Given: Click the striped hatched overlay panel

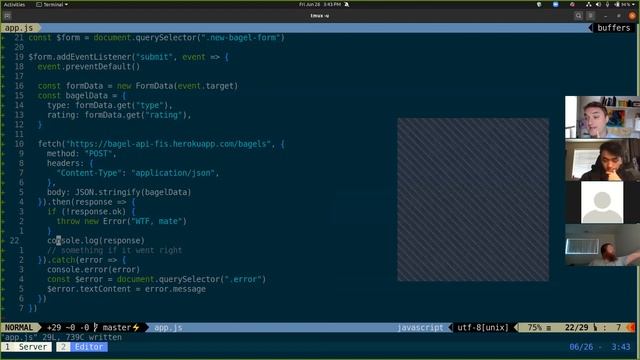Looking at the screenshot, I should coord(473,200).
